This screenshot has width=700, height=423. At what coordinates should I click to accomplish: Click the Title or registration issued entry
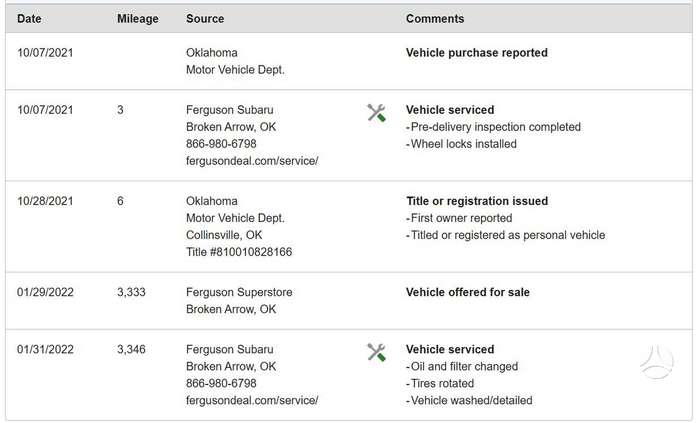[477, 201]
